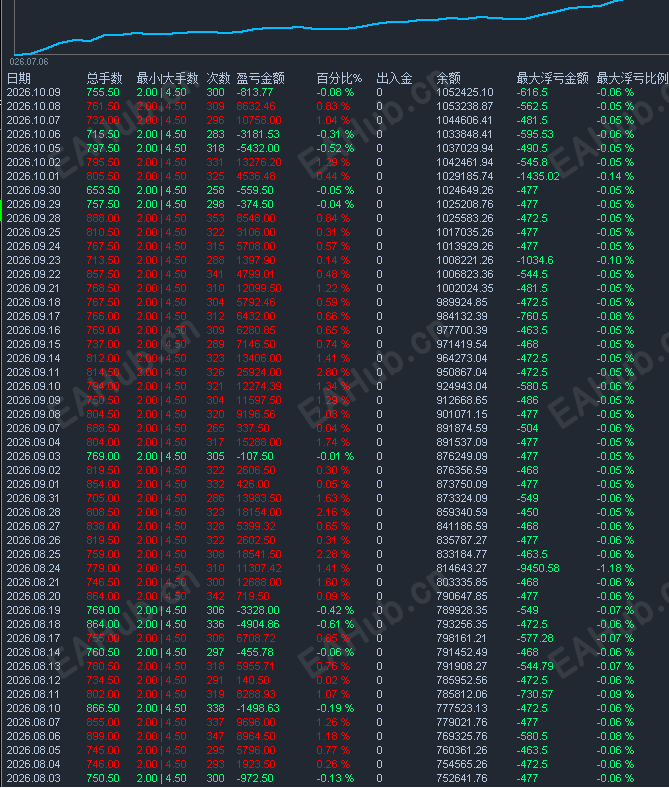
Task: Click balance value 1052425.10
Action: coord(465,92)
